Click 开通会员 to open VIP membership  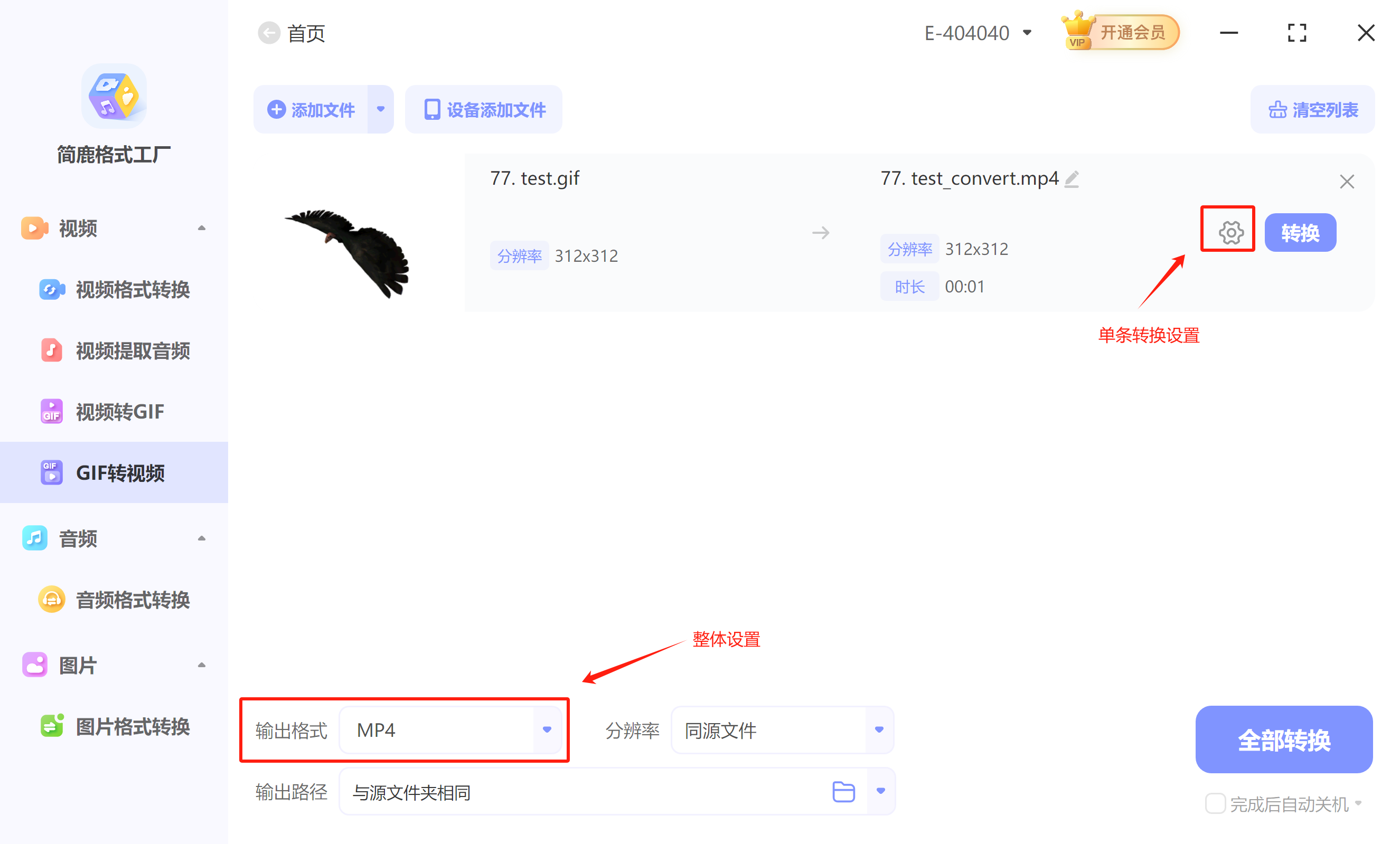pyautogui.click(x=1131, y=32)
